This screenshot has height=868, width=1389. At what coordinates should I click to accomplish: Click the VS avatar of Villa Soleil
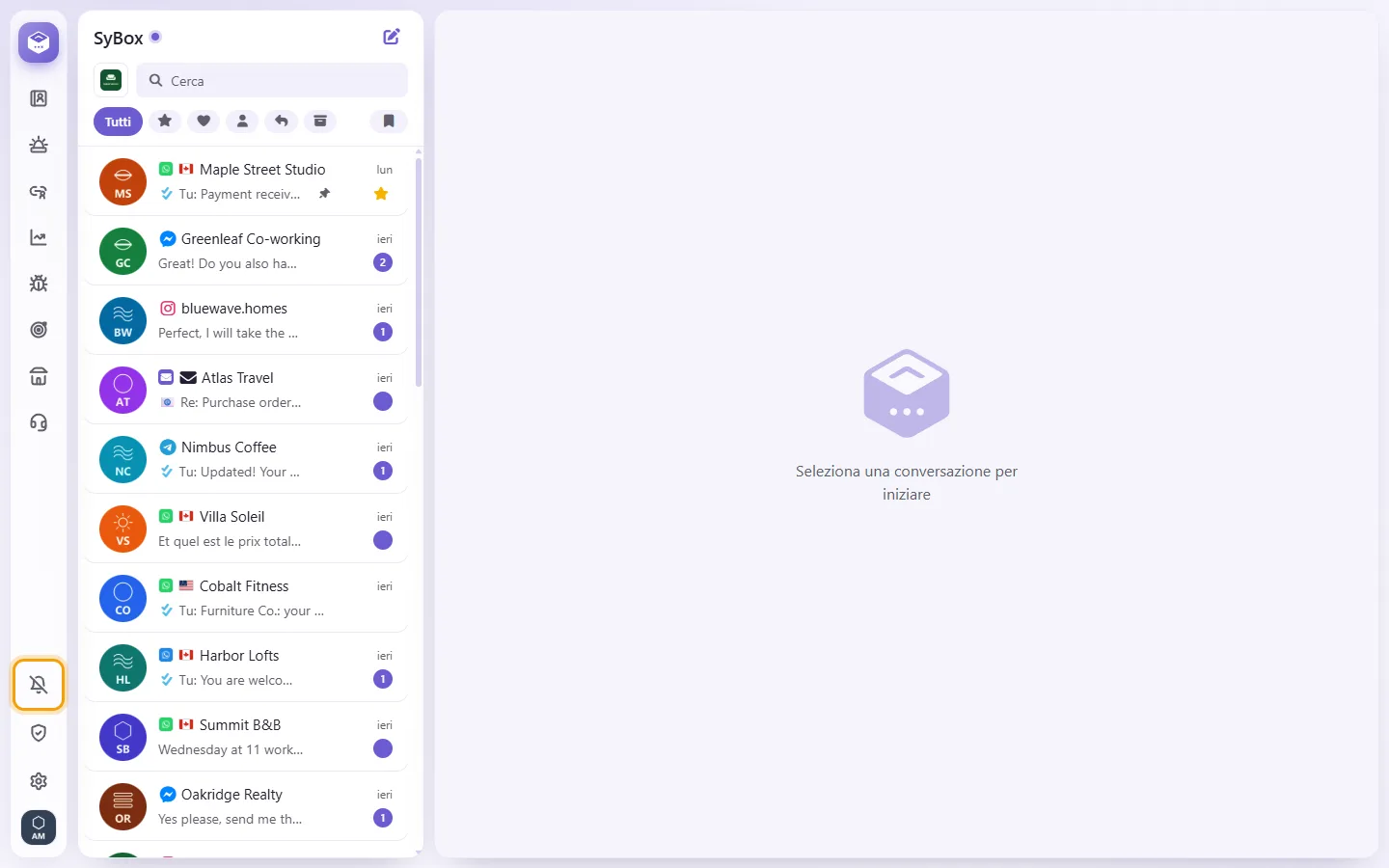(x=123, y=529)
